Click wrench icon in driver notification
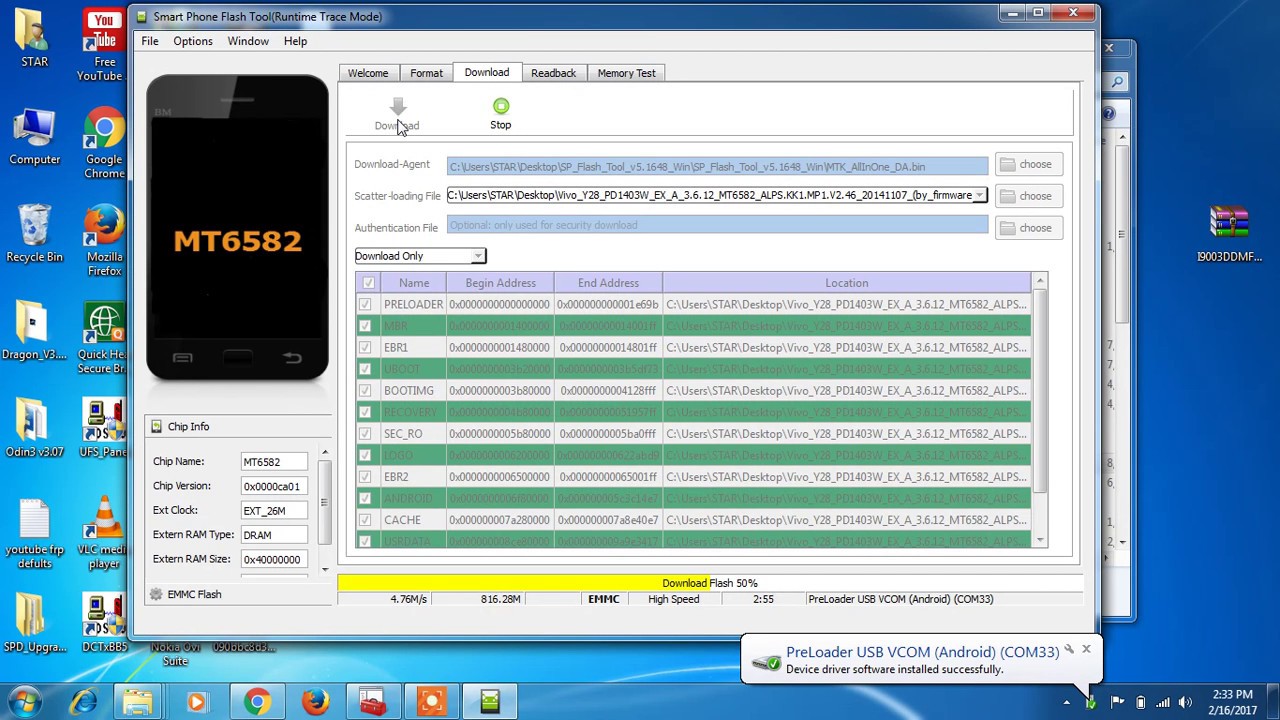The height and width of the screenshot is (720, 1280). tap(1069, 650)
